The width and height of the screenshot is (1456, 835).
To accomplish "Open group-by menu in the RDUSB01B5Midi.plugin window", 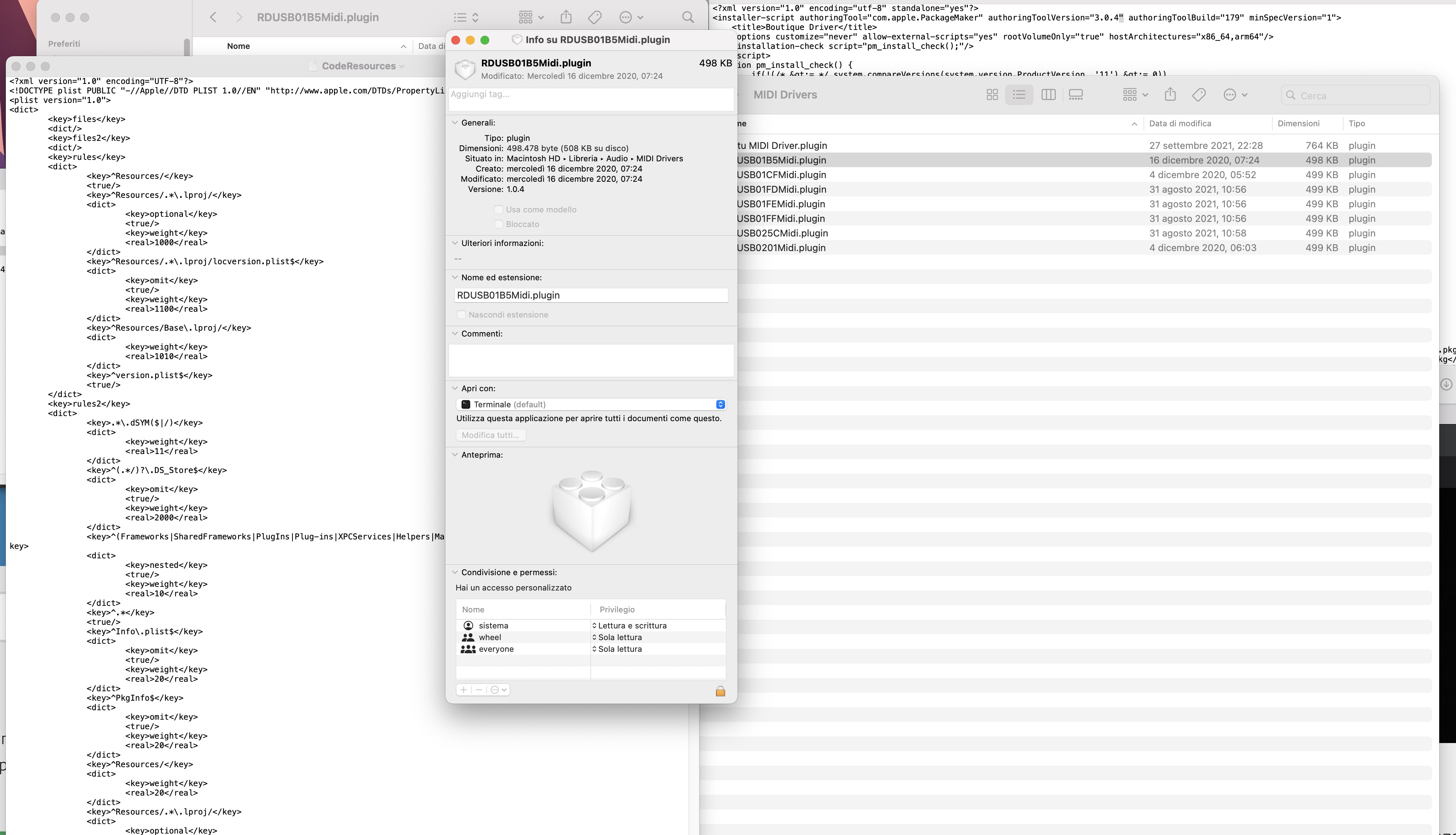I will pos(531,17).
